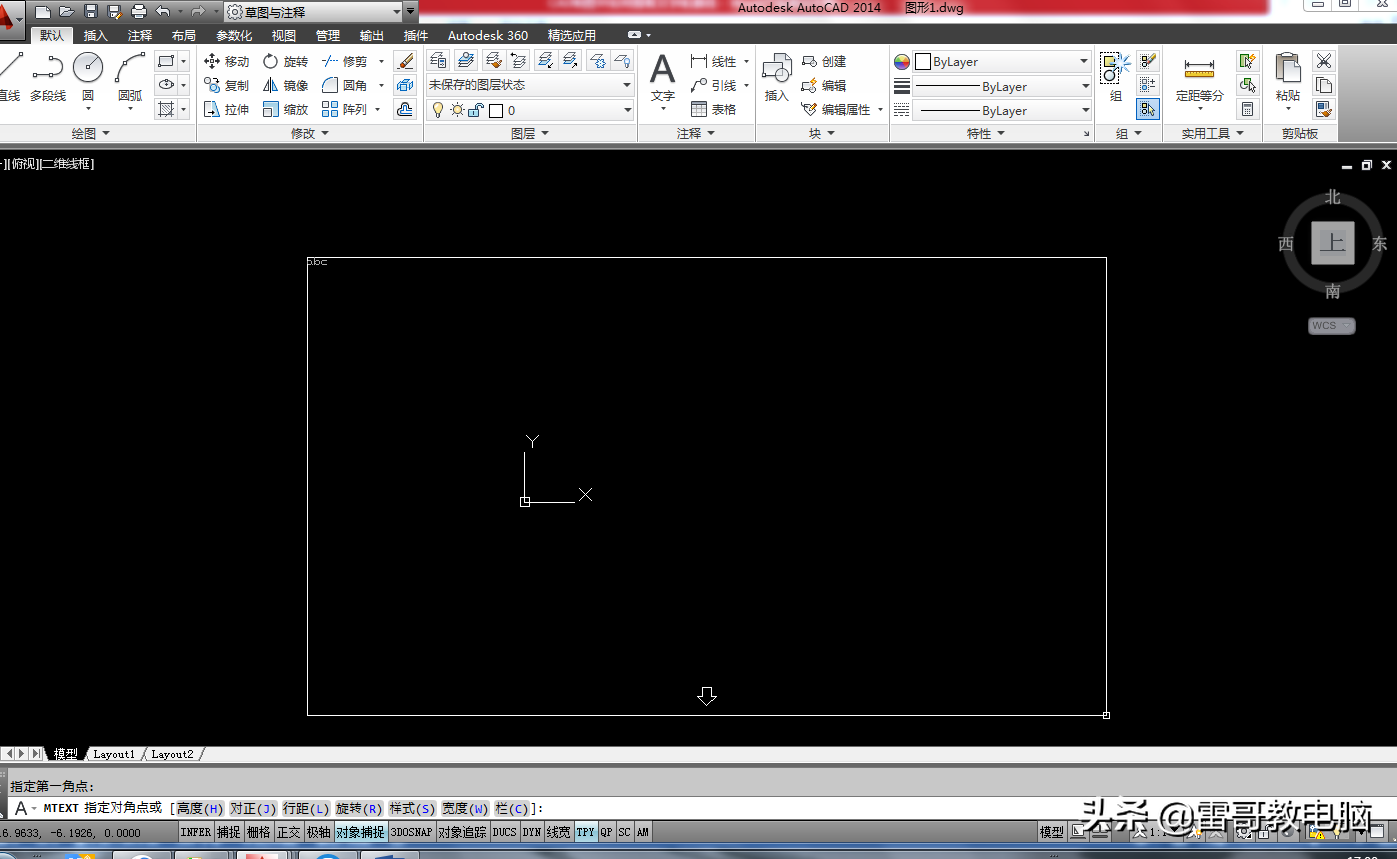Open the linetype ByLayer dropdown
Viewport: 1397px width, 859px height.
coord(1002,111)
